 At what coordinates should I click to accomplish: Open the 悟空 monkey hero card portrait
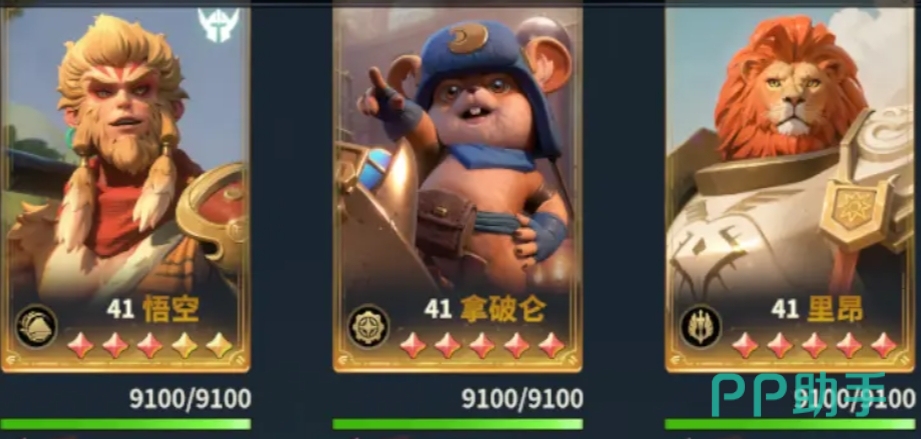(x=125, y=189)
